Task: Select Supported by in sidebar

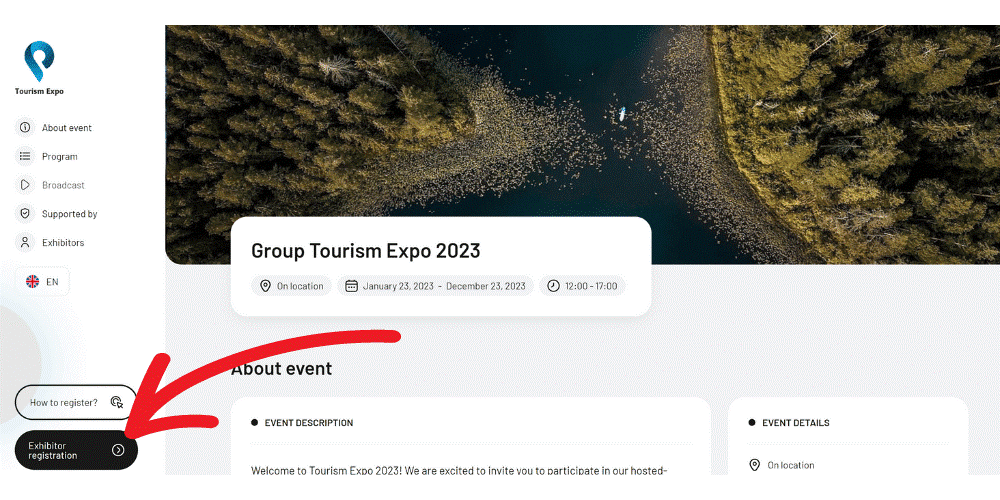Action: coord(57,214)
